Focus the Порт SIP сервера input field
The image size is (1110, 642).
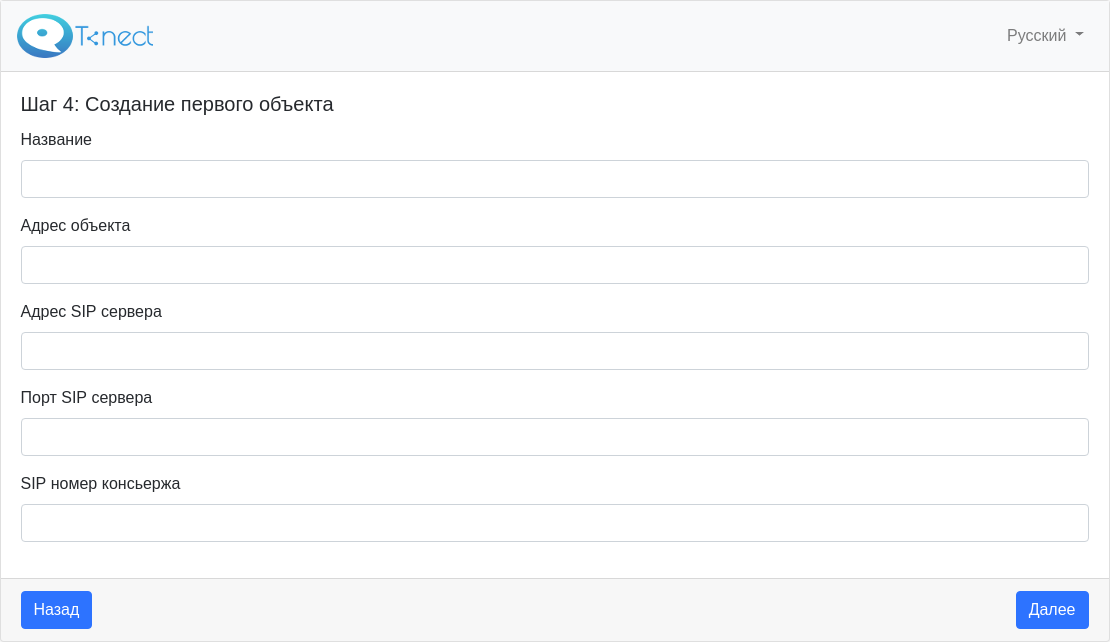[554, 437]
